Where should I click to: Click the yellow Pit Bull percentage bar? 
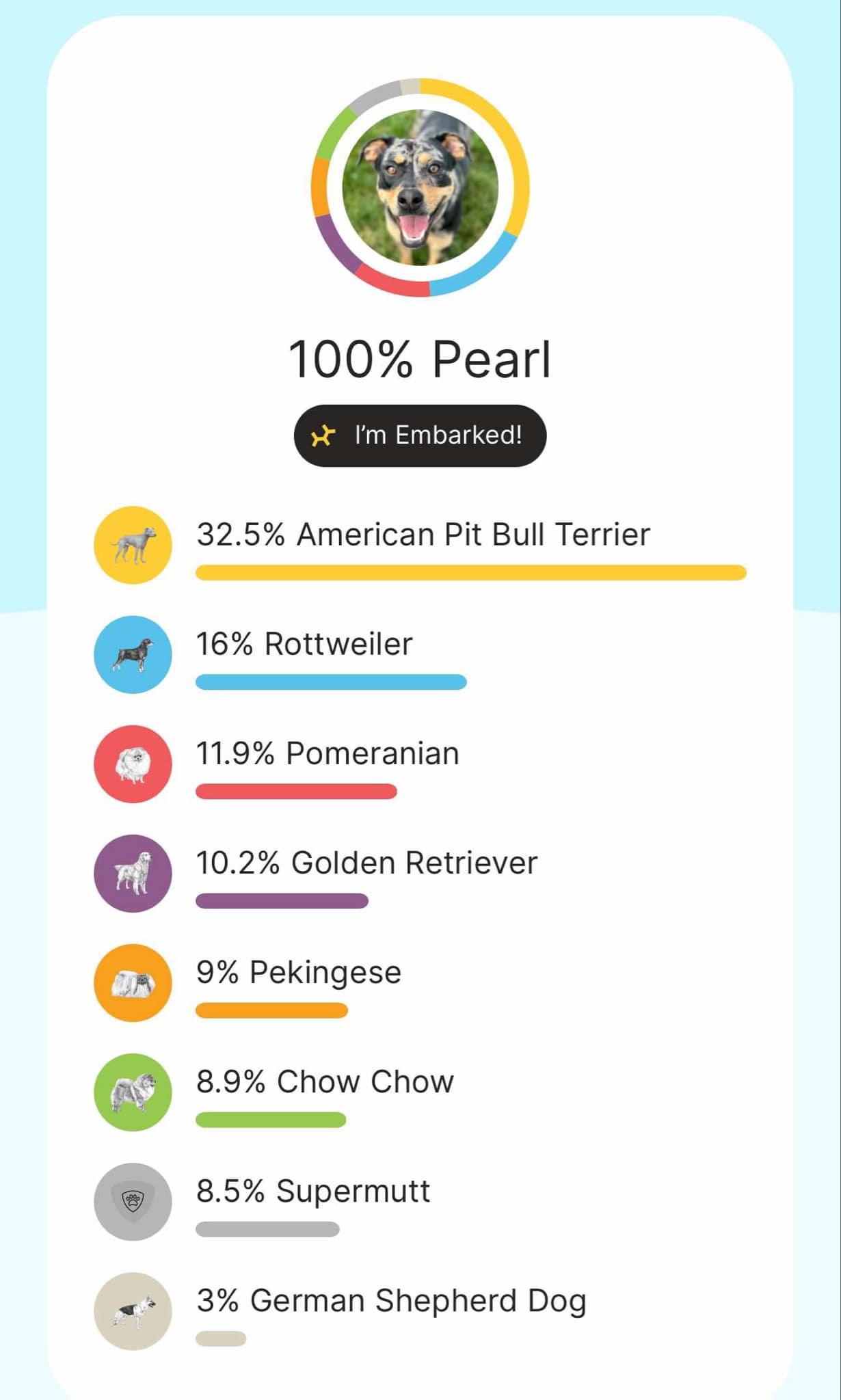[470, 572]
